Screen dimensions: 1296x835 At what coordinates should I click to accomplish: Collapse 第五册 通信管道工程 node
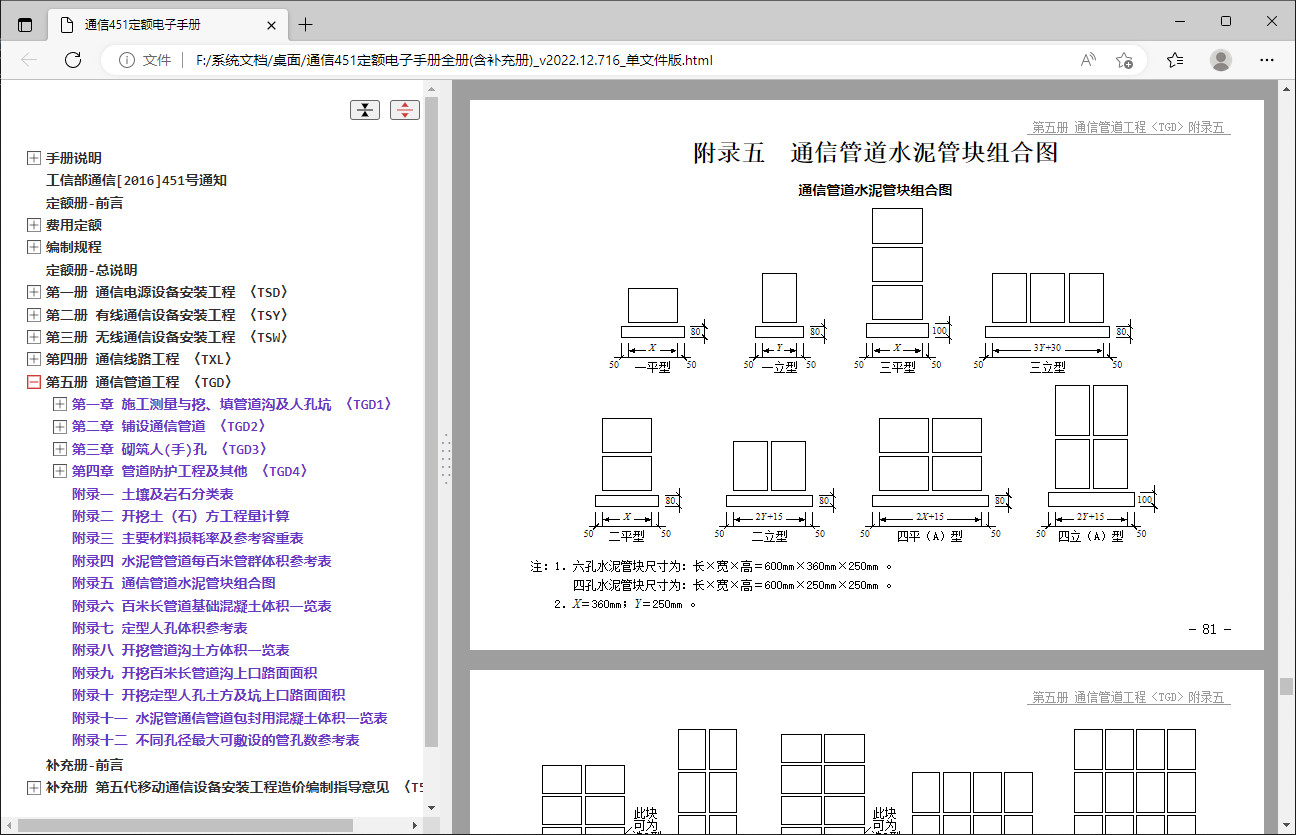34,382
